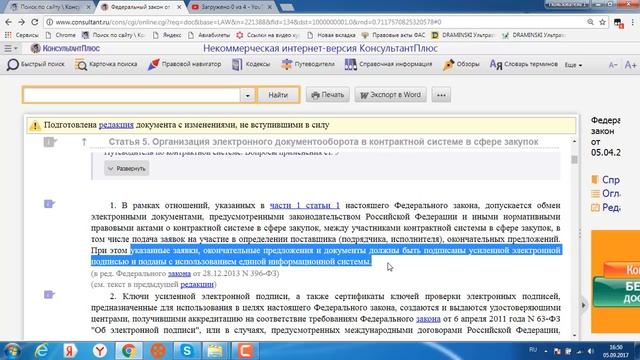Open Сервисы apps bookmark
Image resolution: width=640 pixels, height=360 pixels.
(x=22, y=36)
